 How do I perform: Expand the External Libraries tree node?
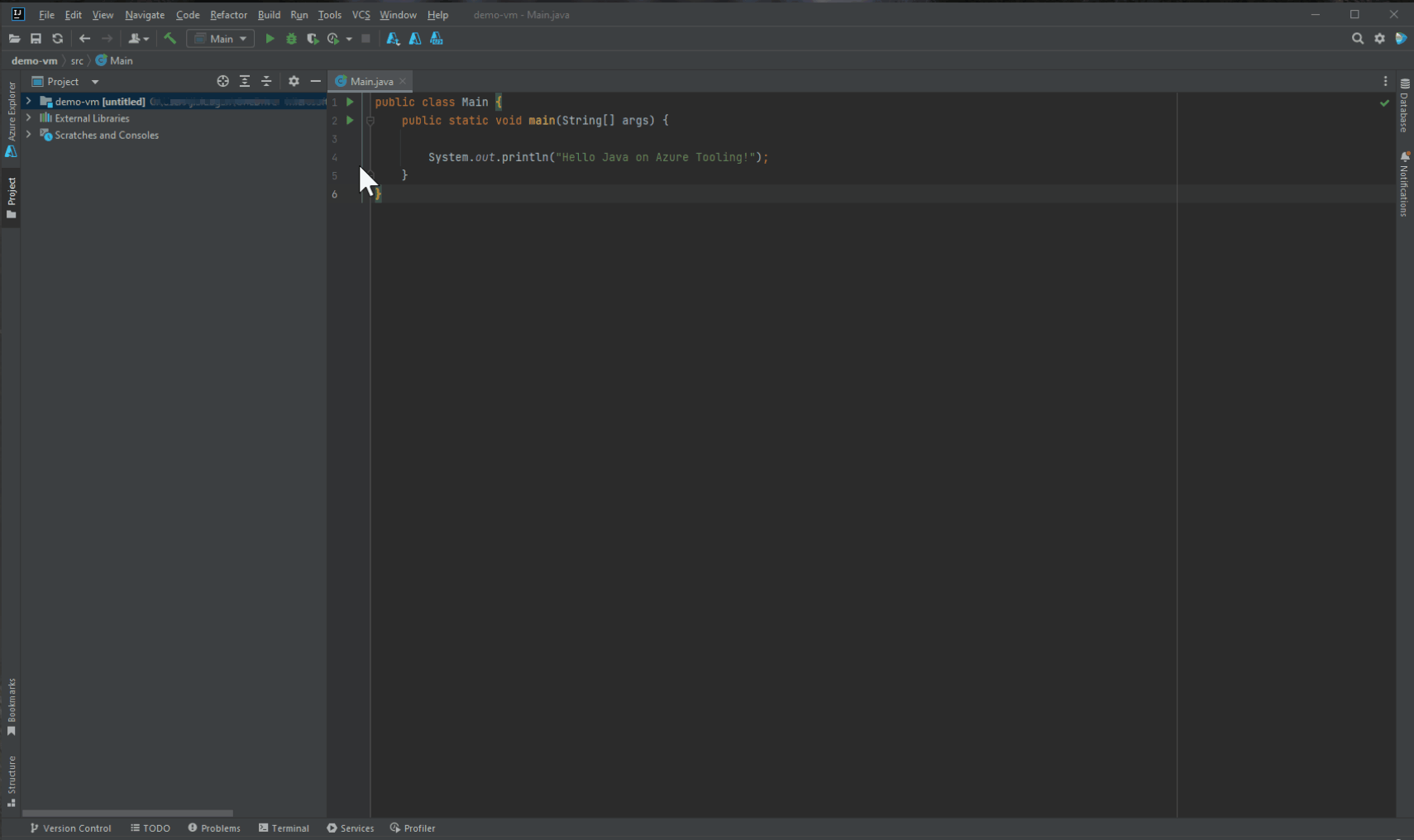pyautogui.click(x=29, y=118)
